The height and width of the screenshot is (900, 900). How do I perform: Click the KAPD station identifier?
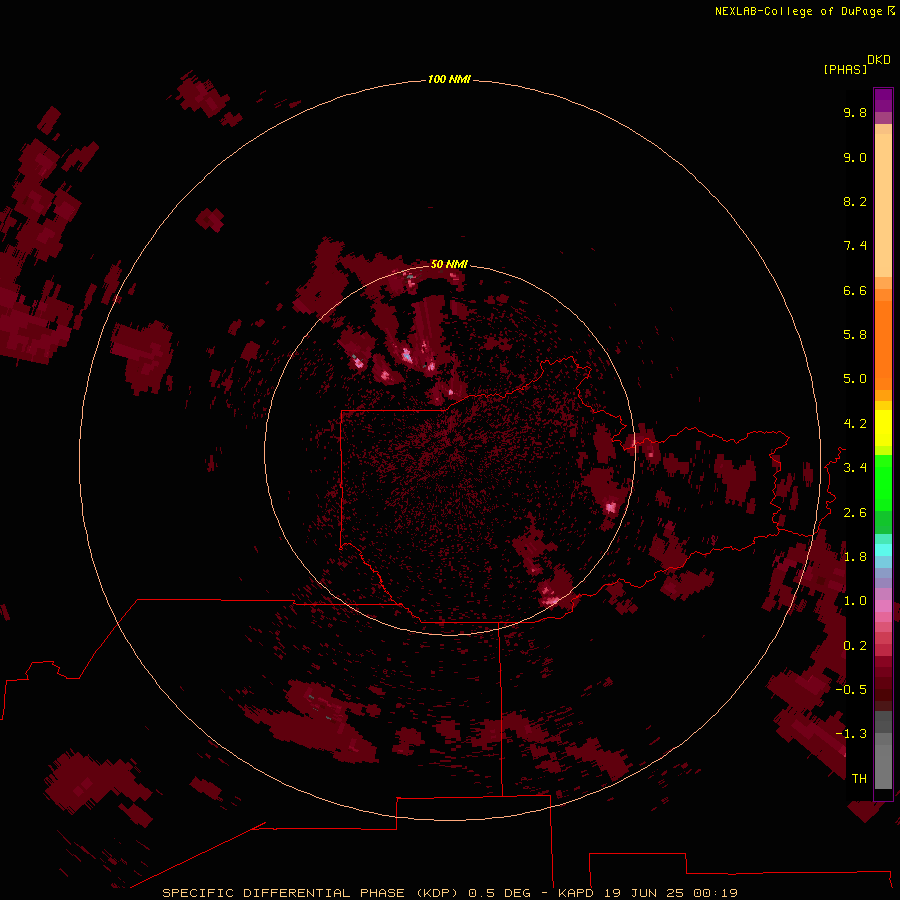(x=576, y=893)
